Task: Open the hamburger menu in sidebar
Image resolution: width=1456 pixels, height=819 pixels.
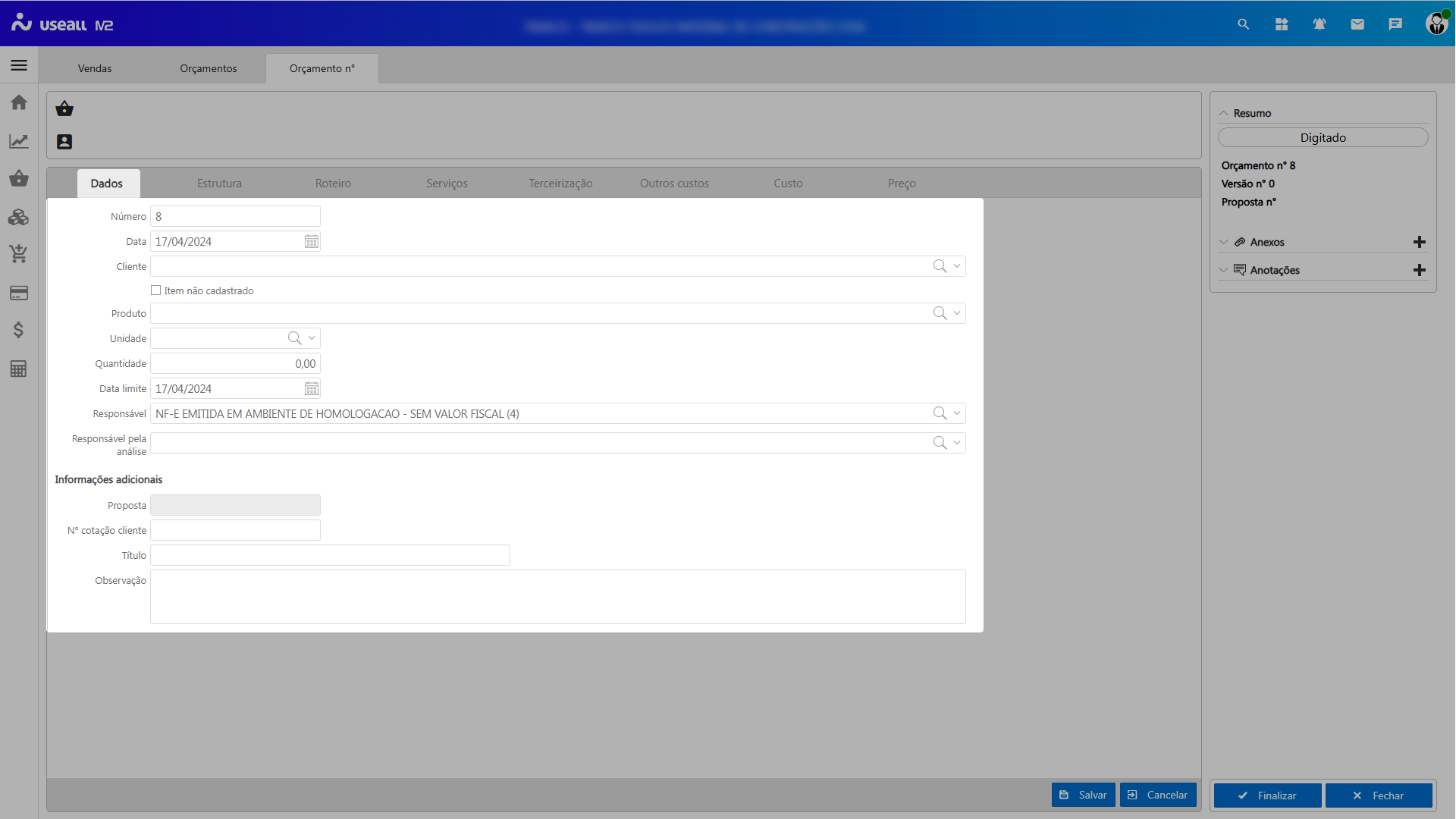Action: point(19,65)
